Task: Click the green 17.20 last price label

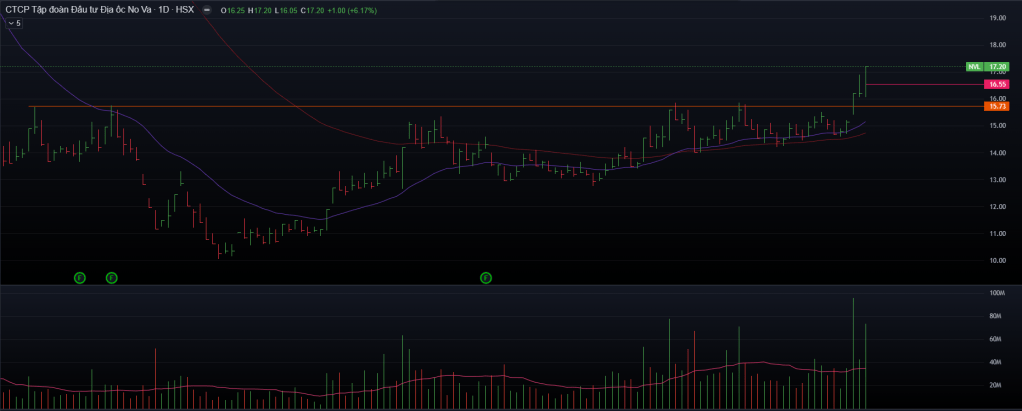Action: 996,66
